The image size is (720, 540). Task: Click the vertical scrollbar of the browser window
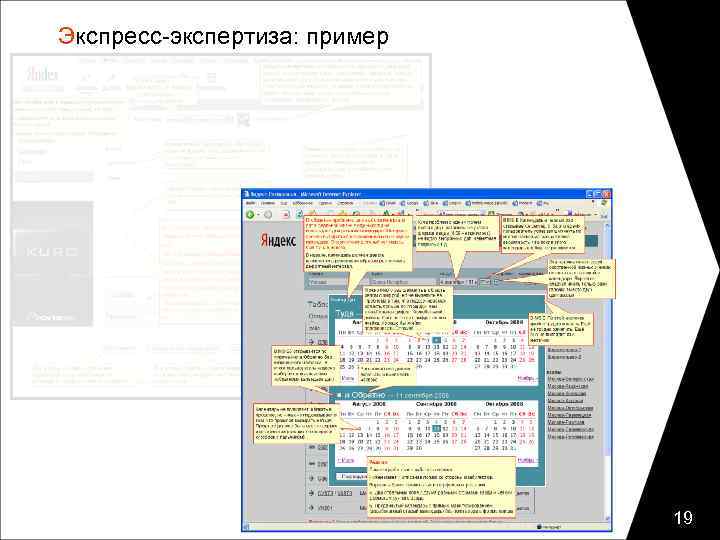(x=608, y=372)
